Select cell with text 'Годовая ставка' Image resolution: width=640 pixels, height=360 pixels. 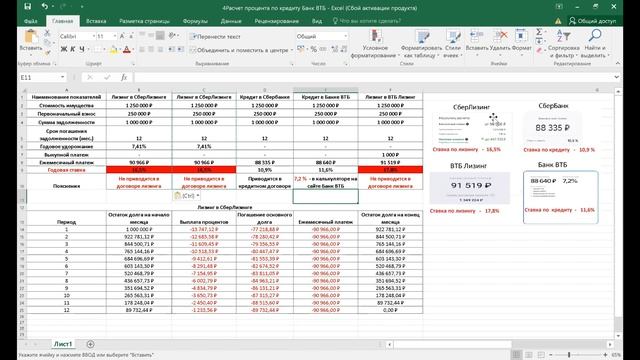(67, 170)
